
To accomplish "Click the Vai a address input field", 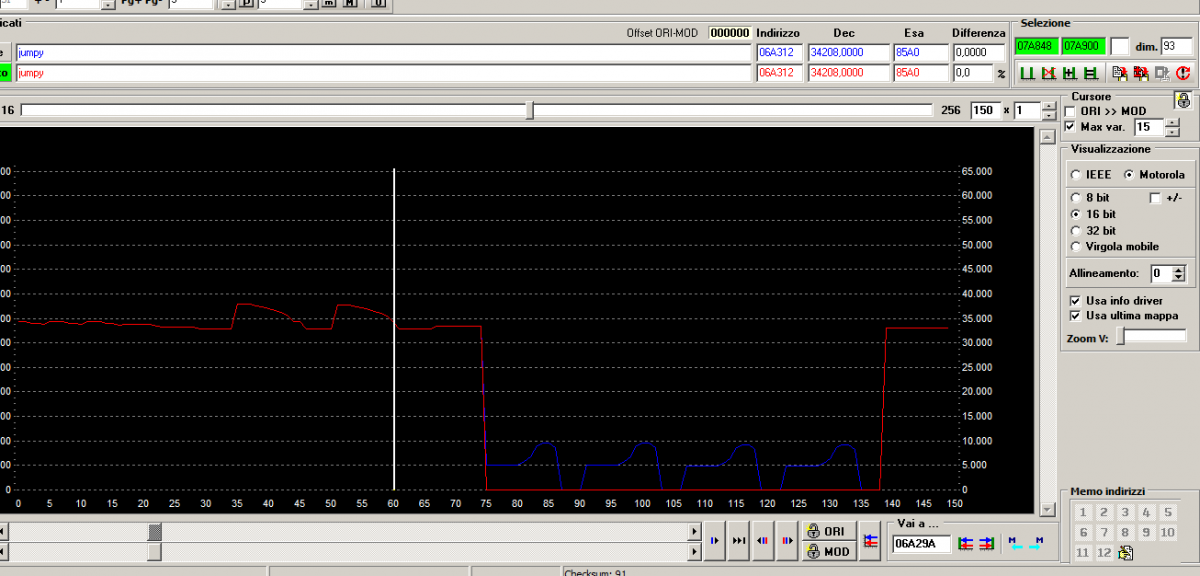I will pyautogui.click(x=922, y=543).
